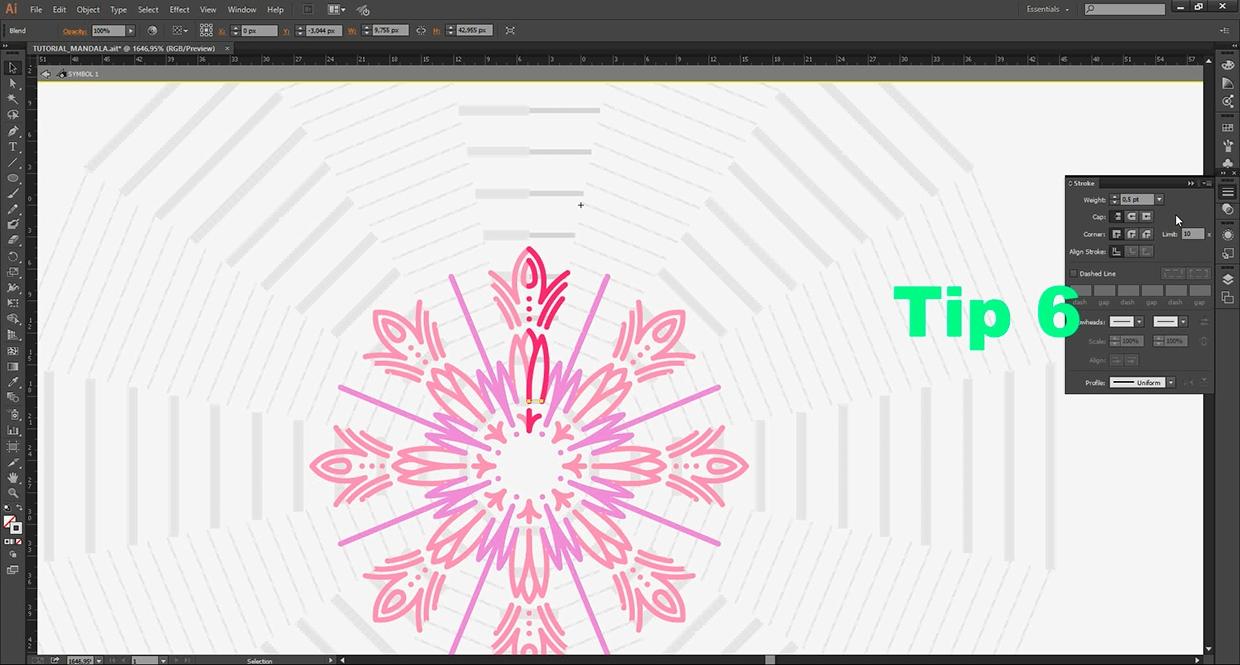Image resolution: width=1240 pixels, height=665 pixels.
Task: Select the Pencil tool
Action: pyautogui.click(x=12, y=207)
